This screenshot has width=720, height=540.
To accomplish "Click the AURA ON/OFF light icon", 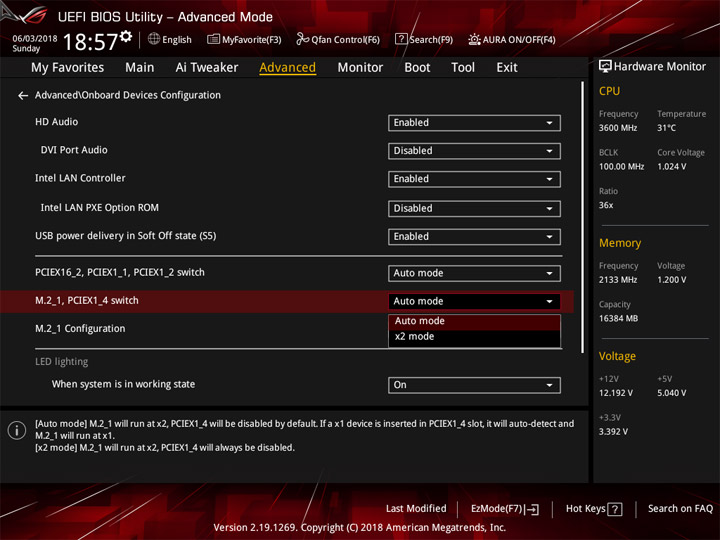I will (x=474, y=39).
